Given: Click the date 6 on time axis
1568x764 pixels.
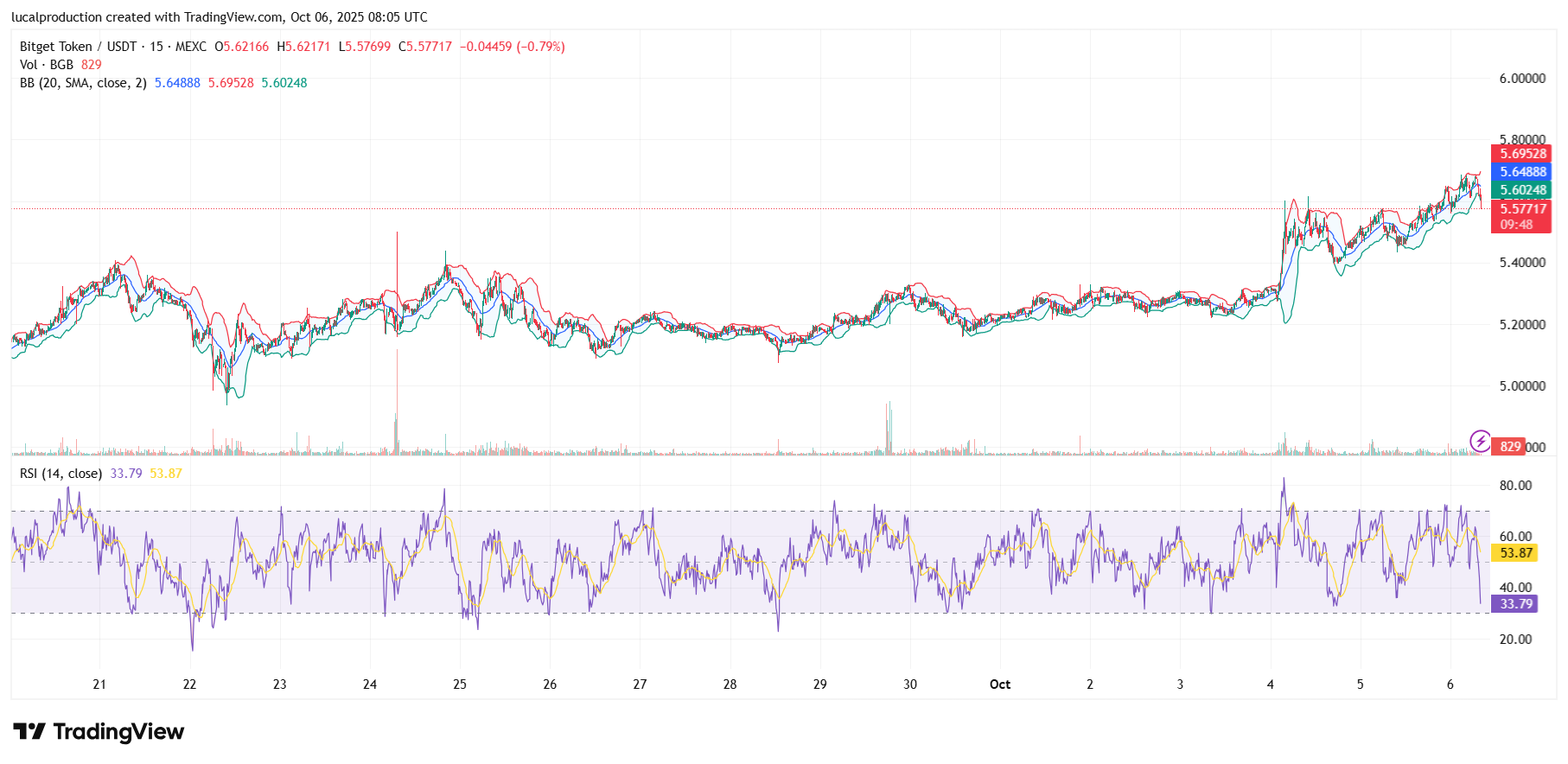Looking at the screenshot, I should [1450, 684].
